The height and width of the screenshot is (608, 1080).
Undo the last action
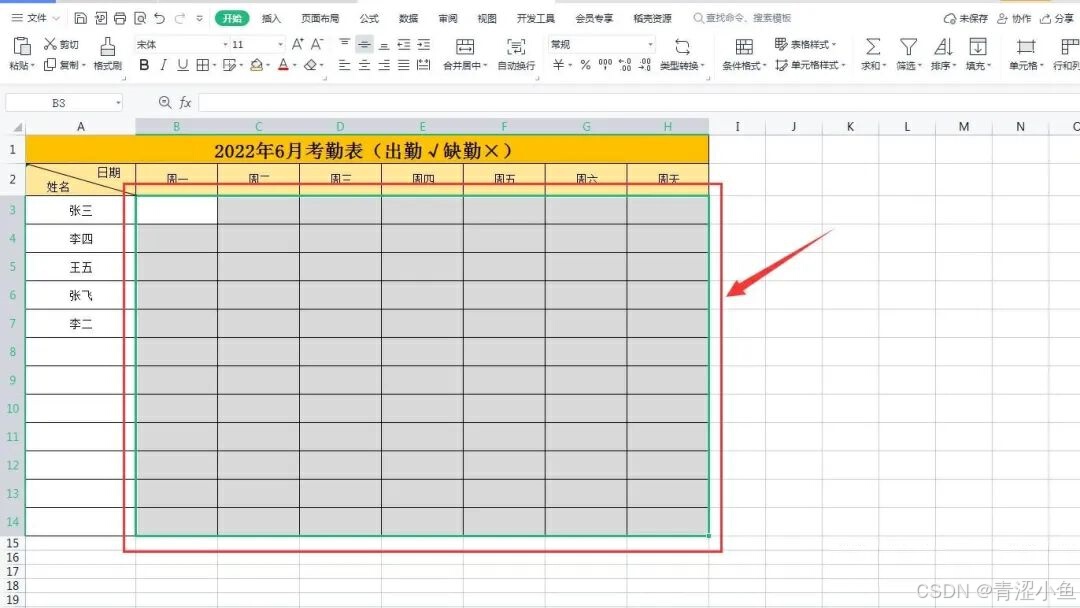[x=160, y=18]
